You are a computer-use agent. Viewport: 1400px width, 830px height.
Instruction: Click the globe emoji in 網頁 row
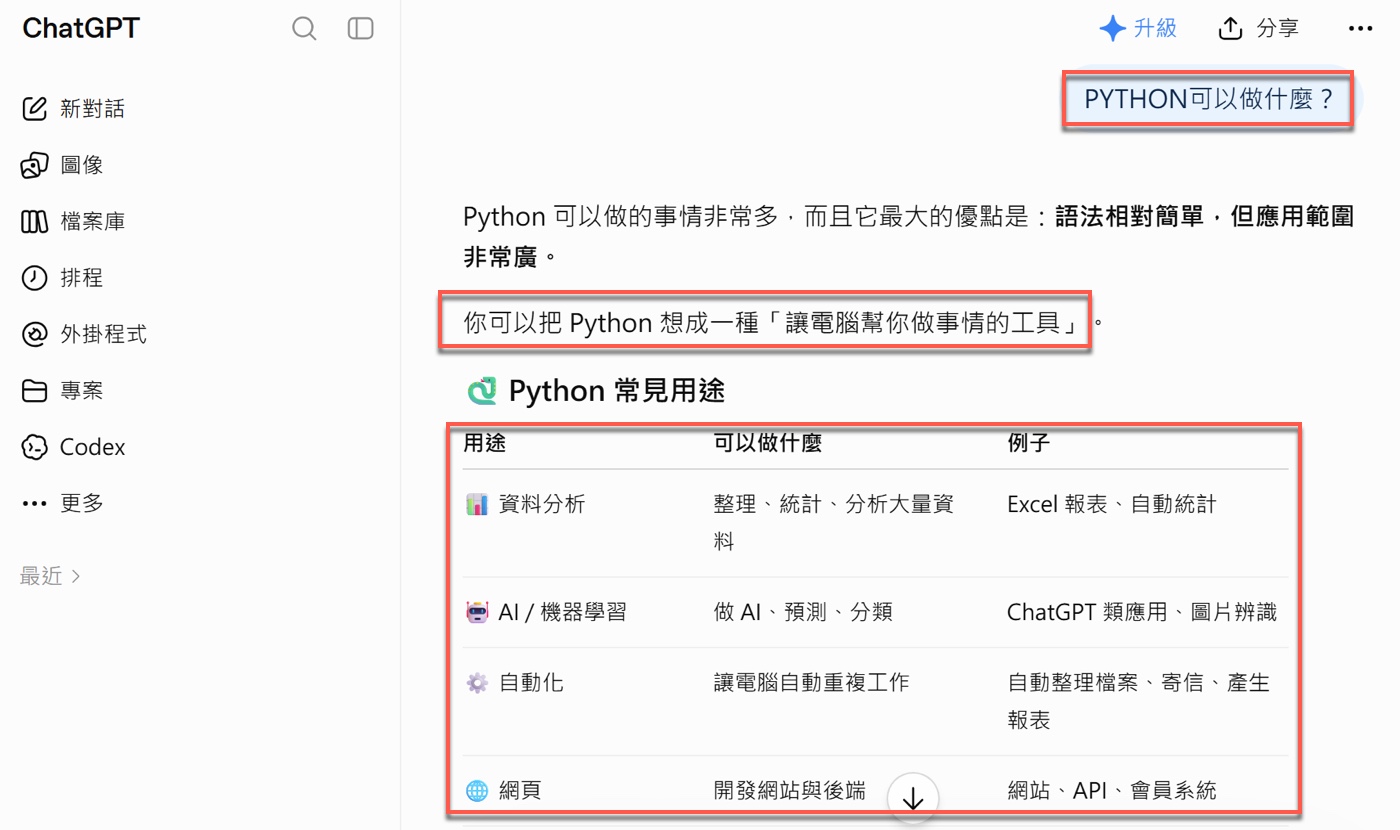(x=477, y=791)
